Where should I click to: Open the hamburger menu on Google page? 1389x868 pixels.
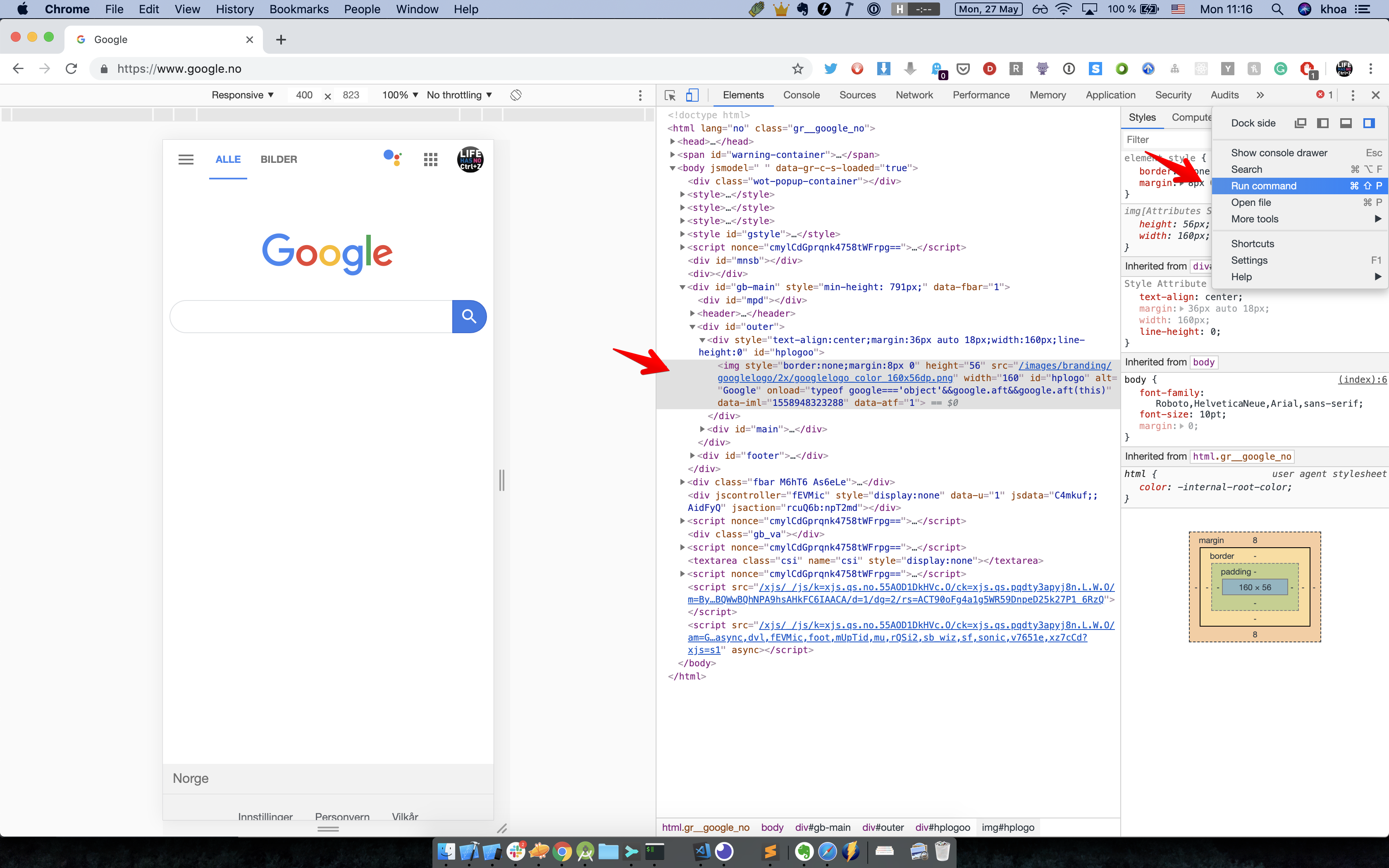186,160
